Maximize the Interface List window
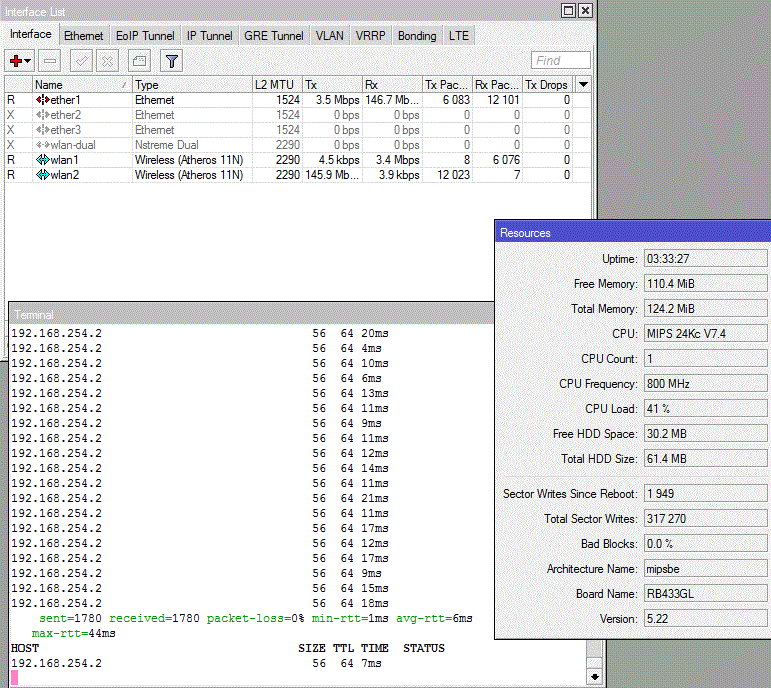The image size is (771, 688). tap(568, 10)
